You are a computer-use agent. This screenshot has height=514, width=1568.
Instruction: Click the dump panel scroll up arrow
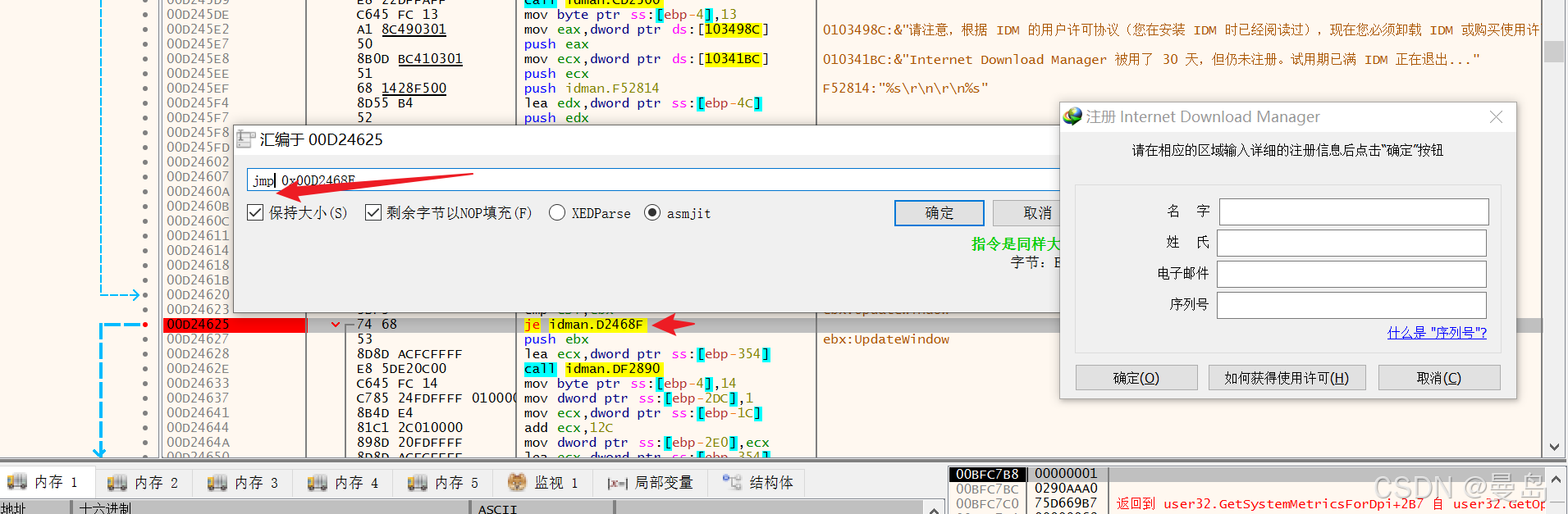935,509
